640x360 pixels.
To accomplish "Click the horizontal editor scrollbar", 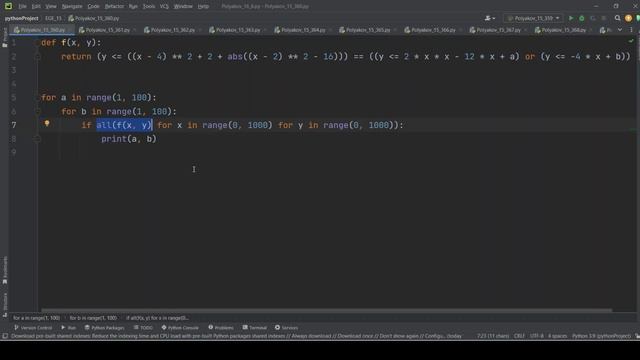I will point(327,310).
